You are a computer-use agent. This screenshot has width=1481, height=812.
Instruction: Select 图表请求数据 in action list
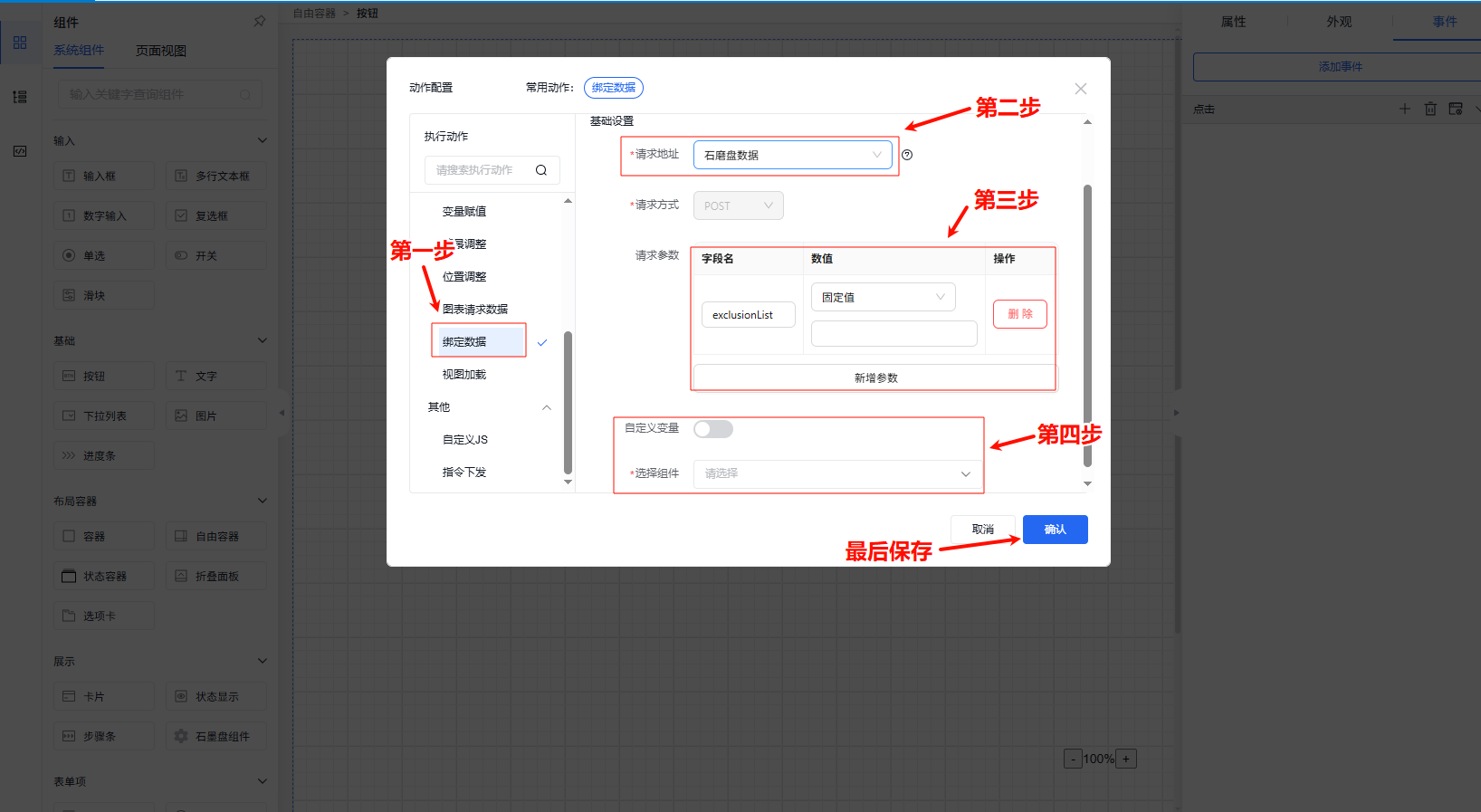pyautogui.click(x=475, y=309)
